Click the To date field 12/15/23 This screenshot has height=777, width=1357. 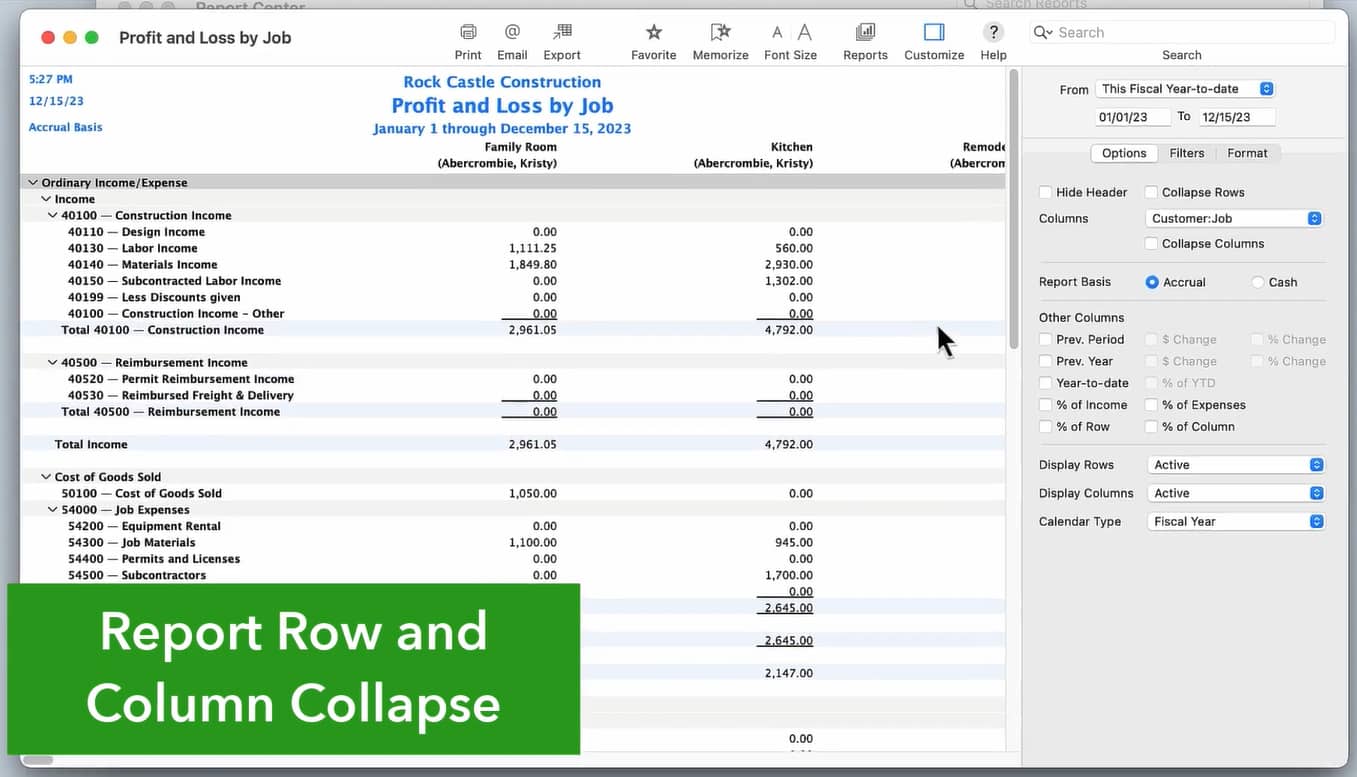[x=1238, y=117]
